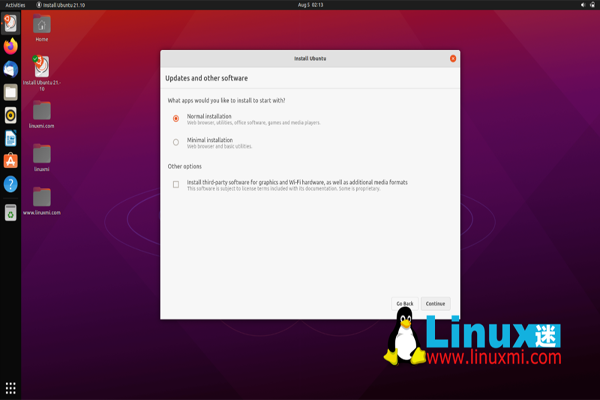Open the Home folder on the desktop
The height and width of the screenshot is (400, 600).
pyautogui.click(x=42, y=28)
